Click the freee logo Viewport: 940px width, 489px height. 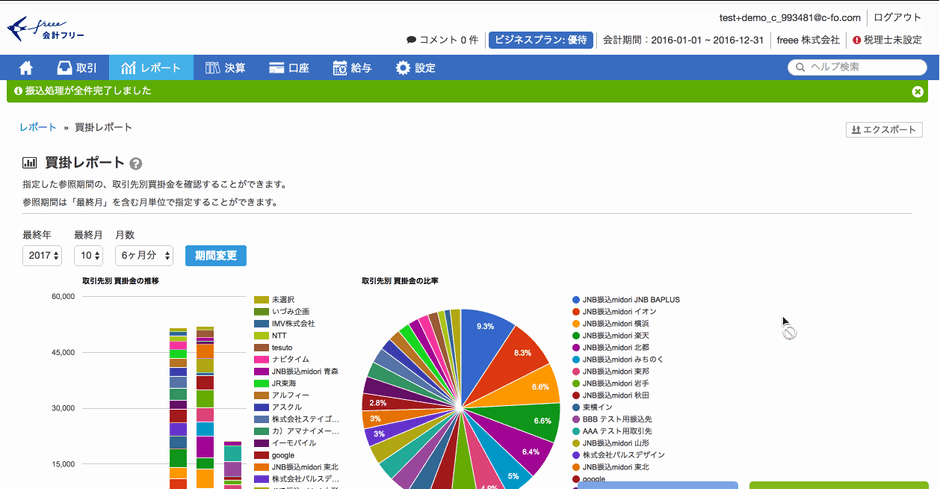tap(45, 28)
